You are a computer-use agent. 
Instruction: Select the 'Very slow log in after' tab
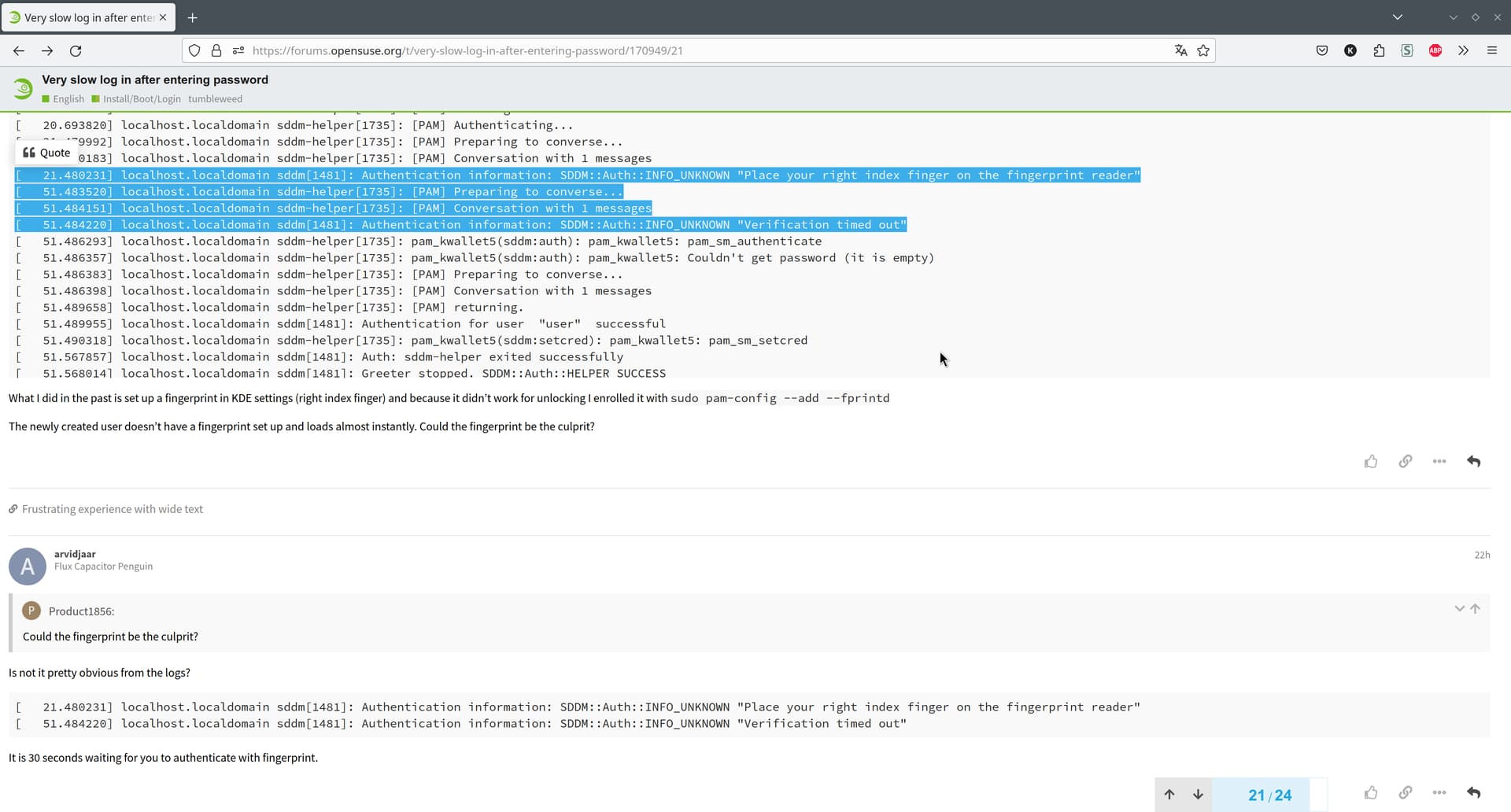[x=88, y=17]
